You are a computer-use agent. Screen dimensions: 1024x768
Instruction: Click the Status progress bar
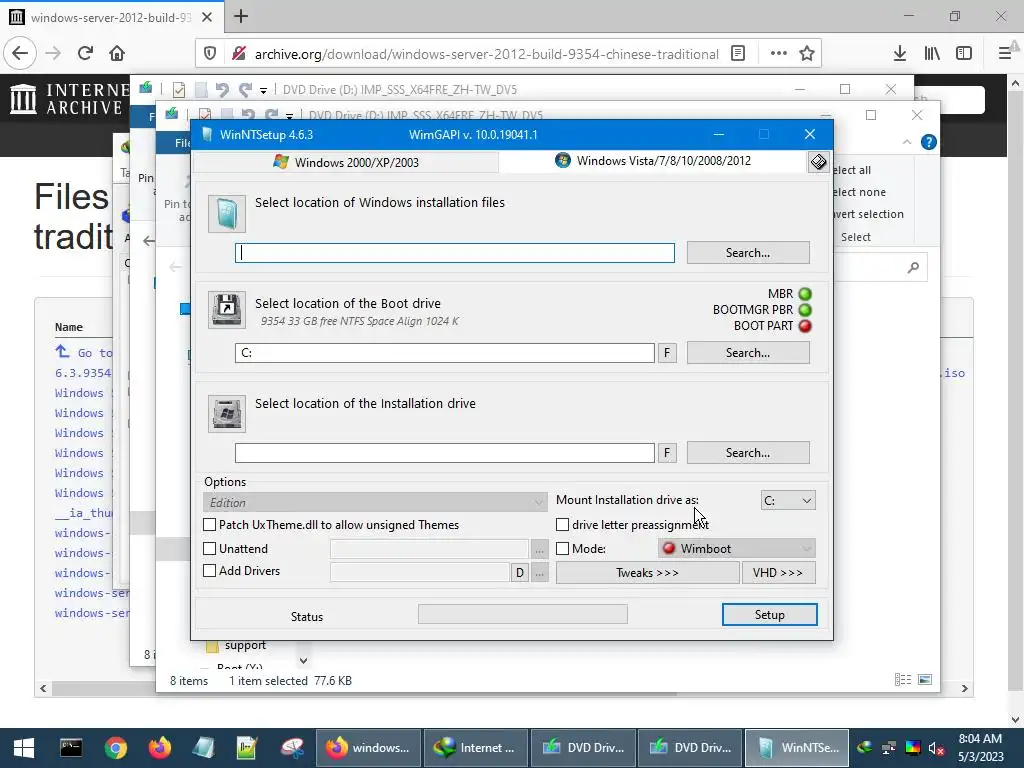(522, 614)
